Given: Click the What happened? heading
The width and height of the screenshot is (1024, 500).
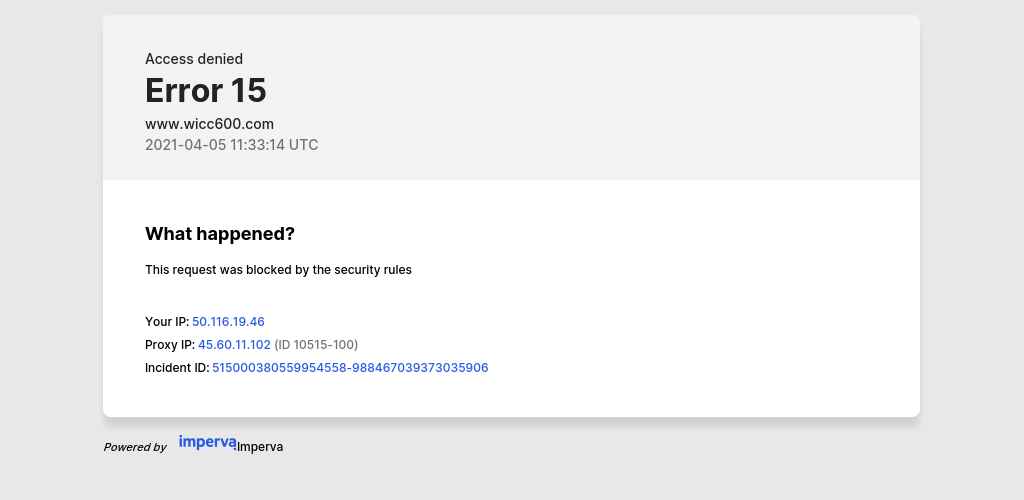Looking at the screenshot, I should pos(220,234).
